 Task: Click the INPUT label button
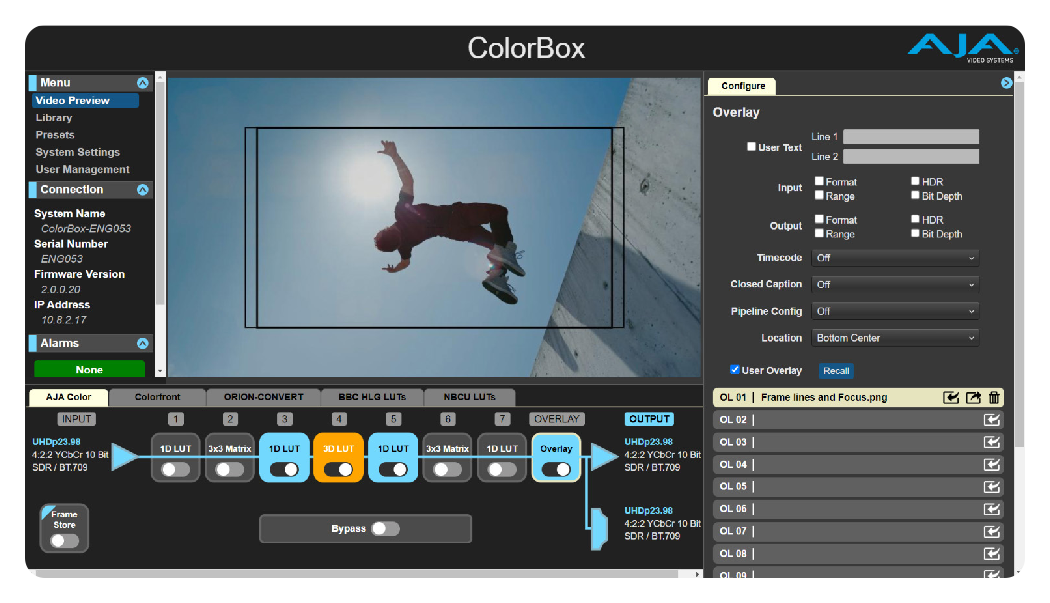pos(76,419)
